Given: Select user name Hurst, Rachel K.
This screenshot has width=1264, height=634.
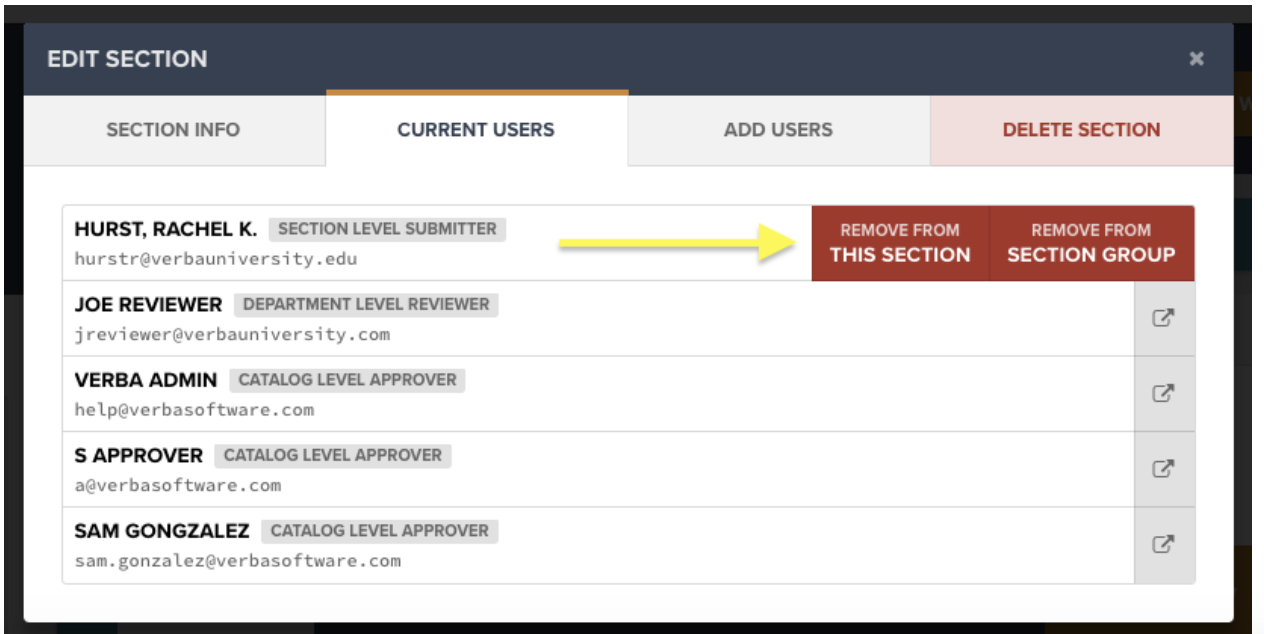Looking at the screenshot, I should pos(165,229).
